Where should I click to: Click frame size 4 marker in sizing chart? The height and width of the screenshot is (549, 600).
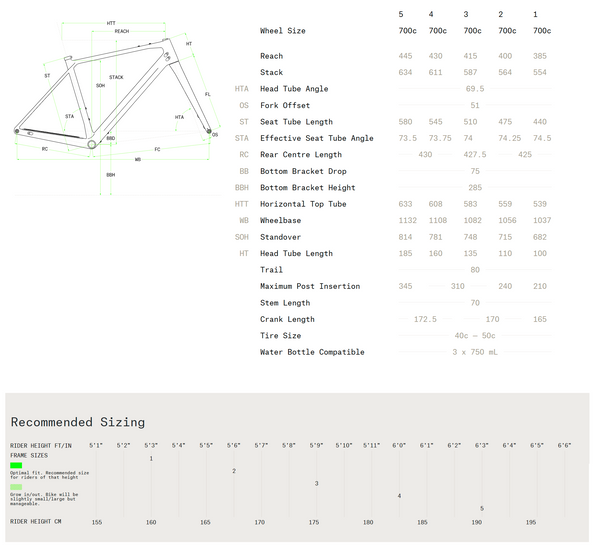coord(399,496)
